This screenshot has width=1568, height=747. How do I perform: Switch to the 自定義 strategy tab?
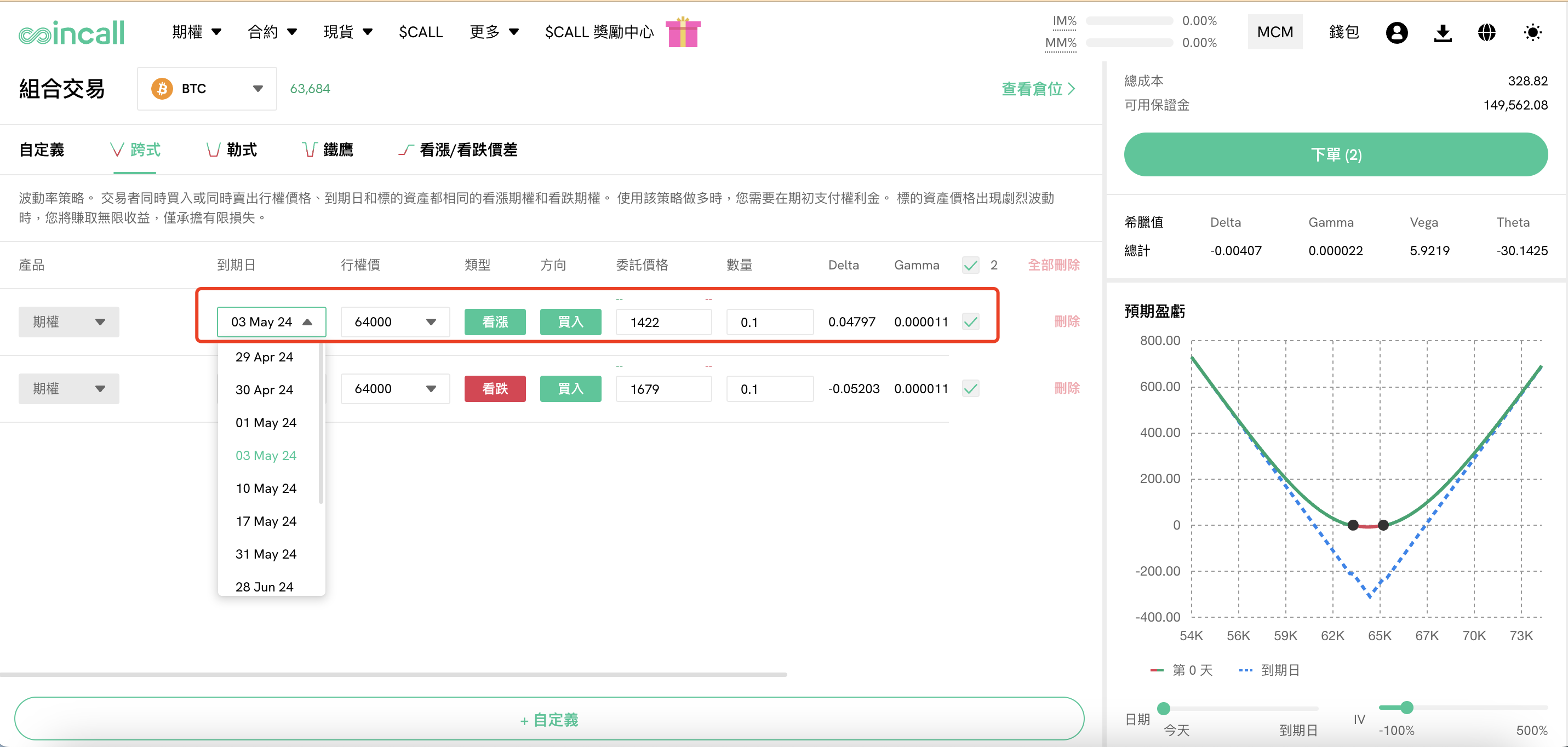pyautogui.click(x=42, y=150)
